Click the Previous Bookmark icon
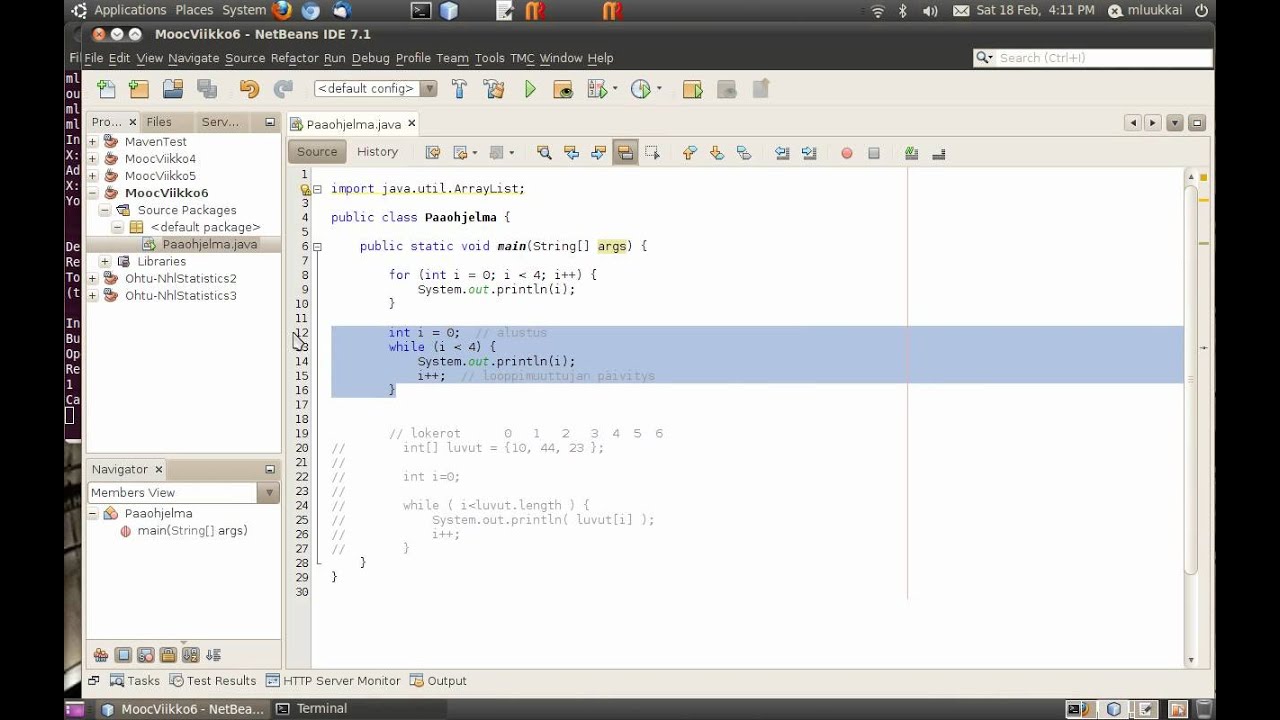The image size is (1280, 720). pyautogui.click(x=689, y=153)
